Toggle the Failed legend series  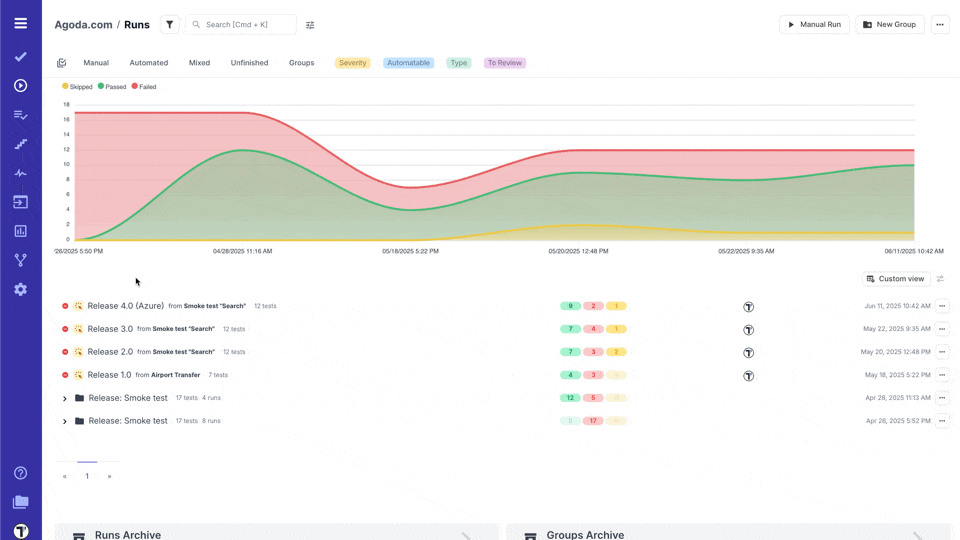click(x=144, y=87)
